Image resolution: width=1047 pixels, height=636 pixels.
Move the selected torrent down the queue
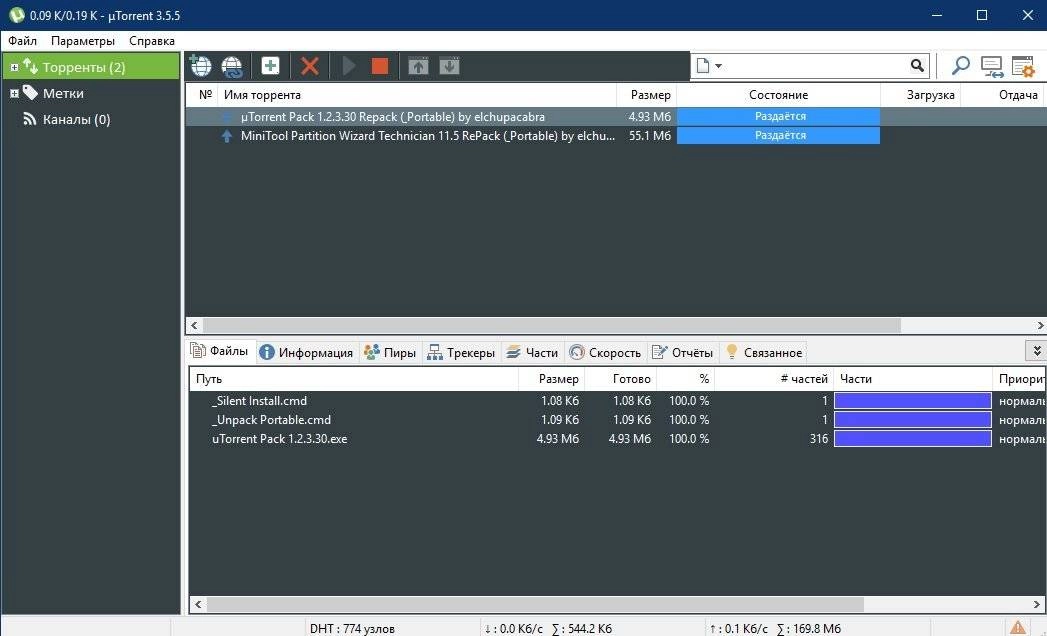click(x=448, y=65)
